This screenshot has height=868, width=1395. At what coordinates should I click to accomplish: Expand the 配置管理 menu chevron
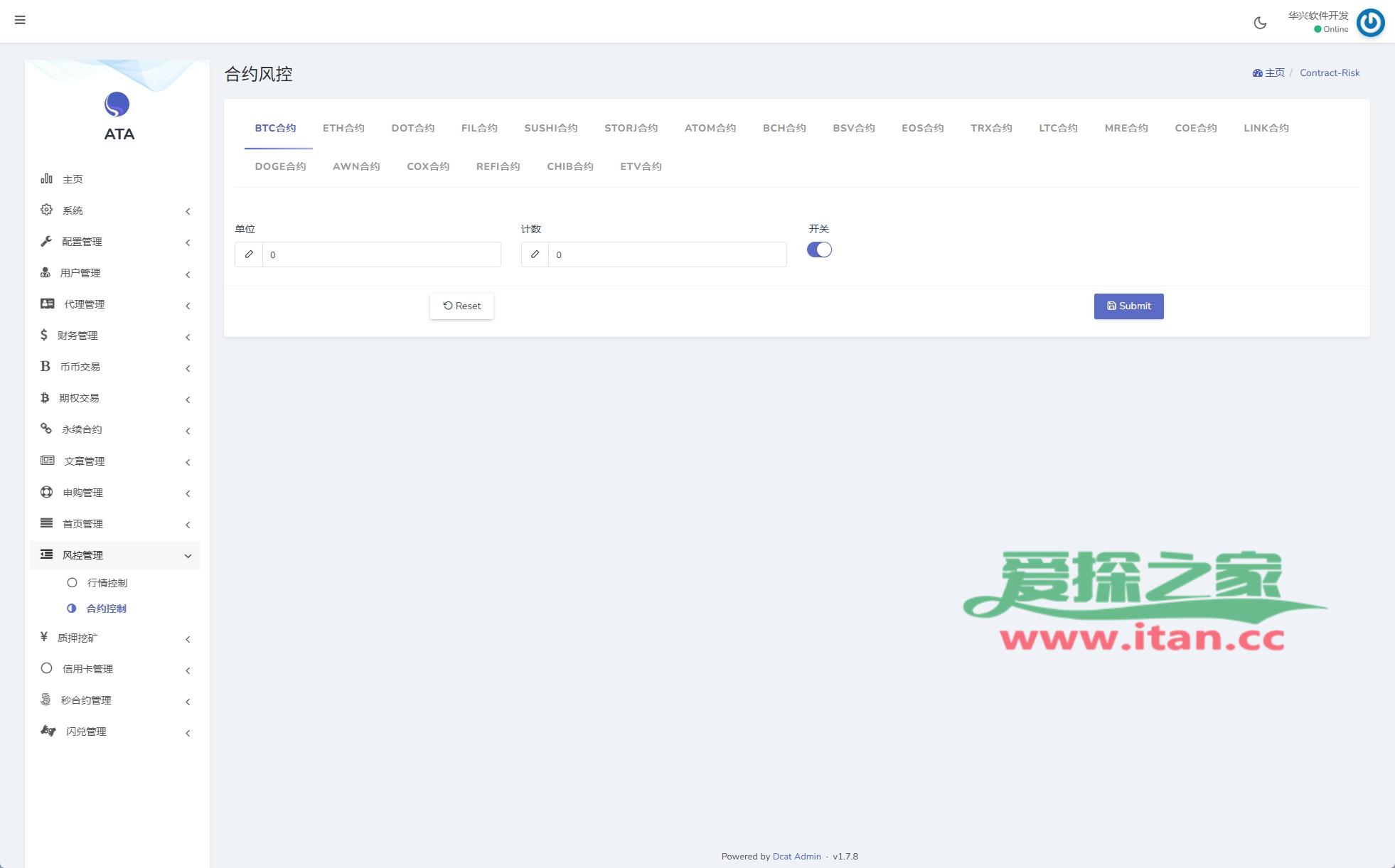click(188, 242)
